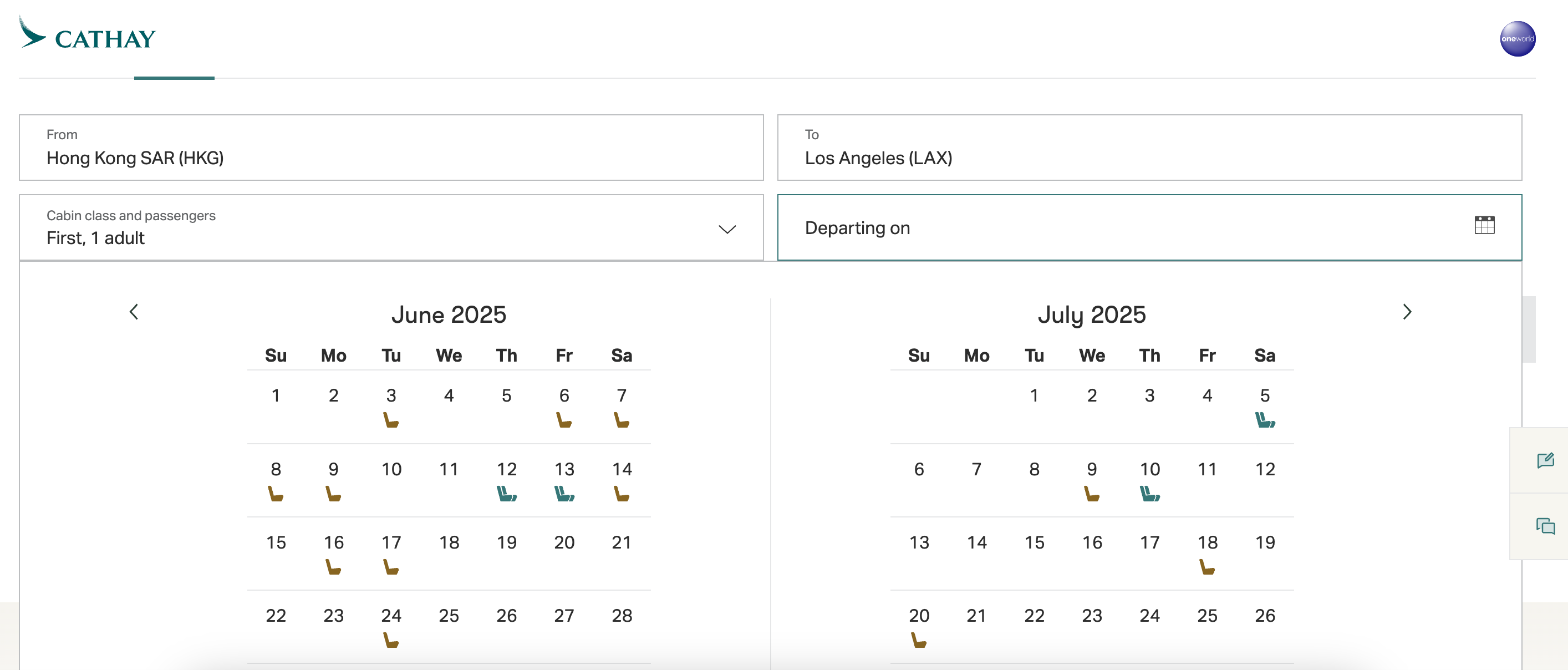Screen dimensions: 1568x670
Task: Click seat icon under June 24
Action: [x=391, y=640]
